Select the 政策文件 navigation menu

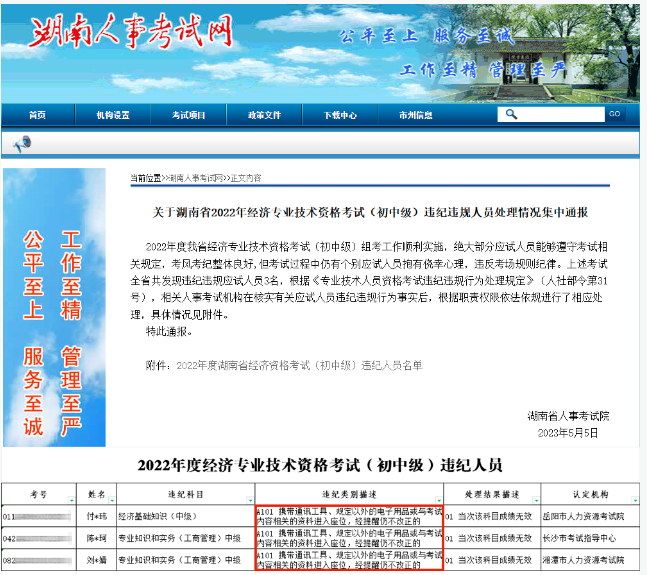pos(264,115)
